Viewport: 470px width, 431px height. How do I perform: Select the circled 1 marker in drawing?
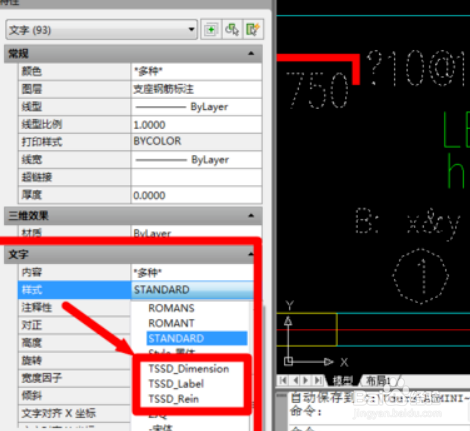pyautogui.click(x=420, y=276)
